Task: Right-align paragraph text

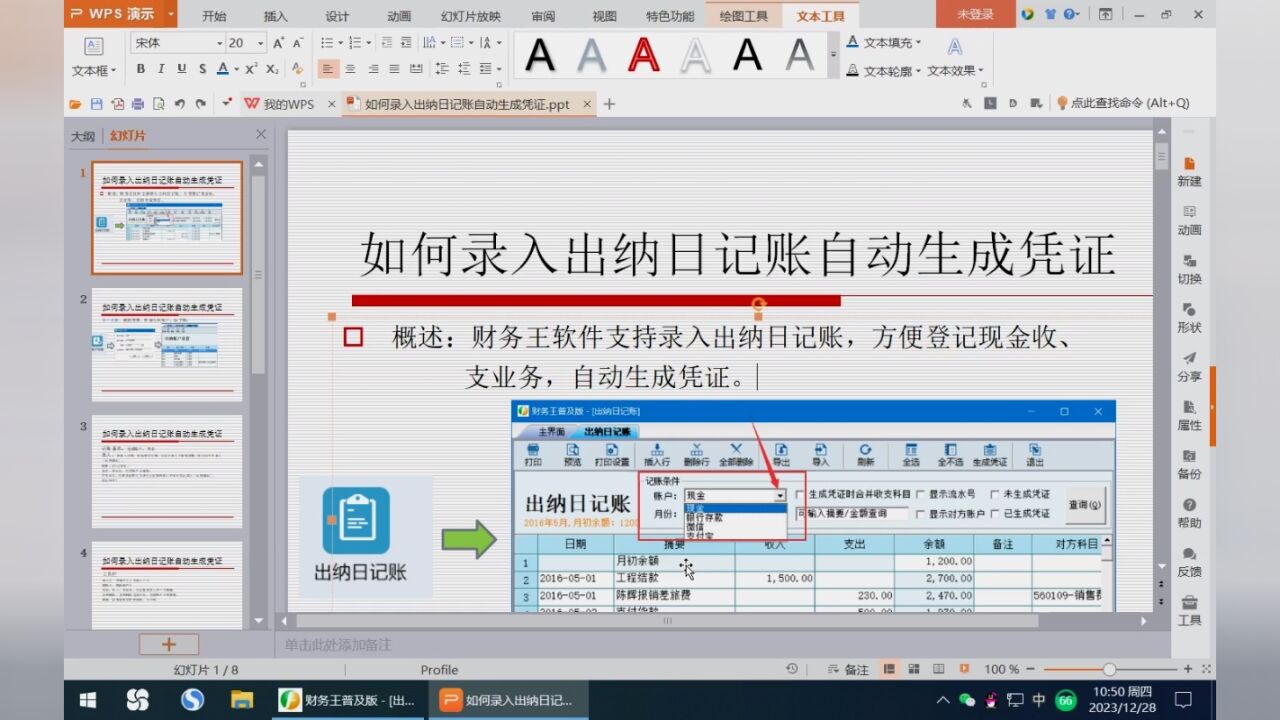Action: coord(372,69)
